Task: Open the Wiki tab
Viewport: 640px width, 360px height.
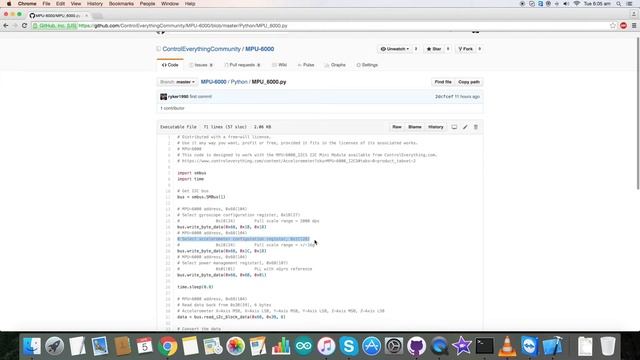Action: [x=280, y=65]
